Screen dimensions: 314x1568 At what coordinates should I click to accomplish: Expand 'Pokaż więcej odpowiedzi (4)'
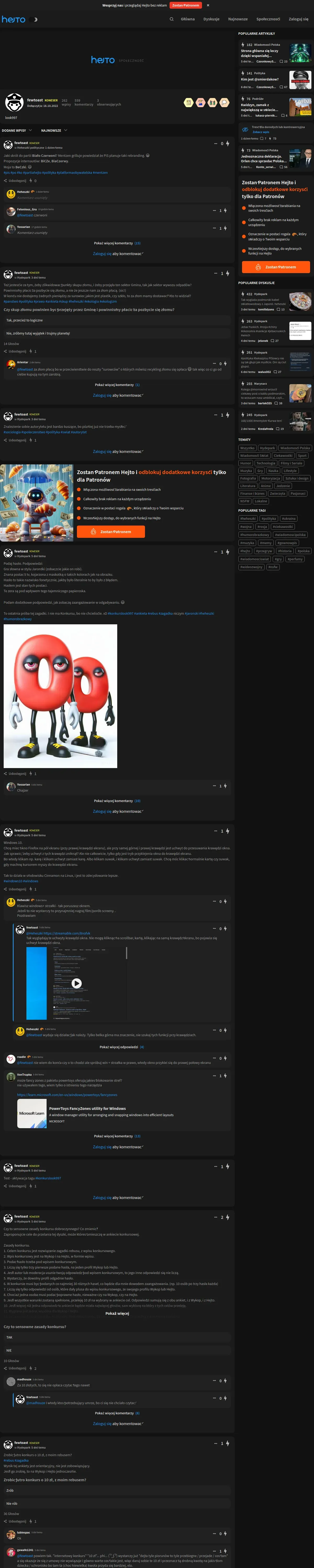pos(122,1047)
